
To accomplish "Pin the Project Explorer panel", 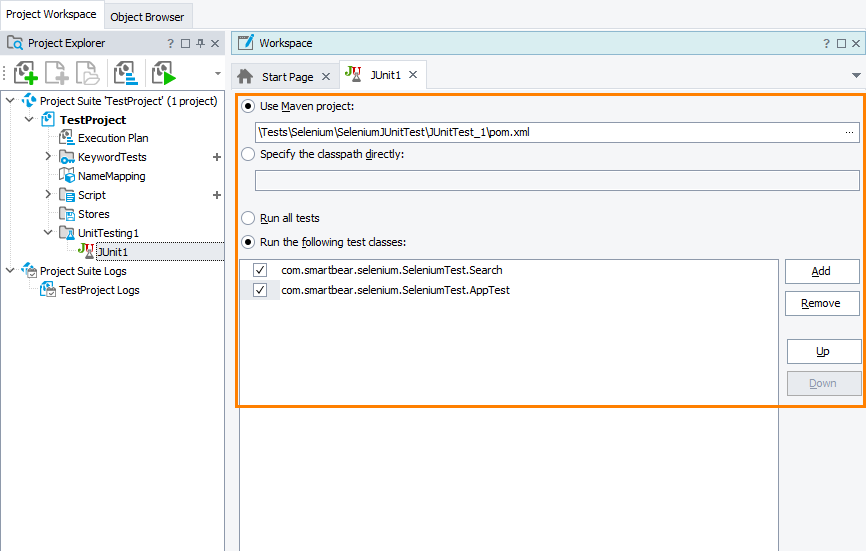I will [x=200, y=44].
